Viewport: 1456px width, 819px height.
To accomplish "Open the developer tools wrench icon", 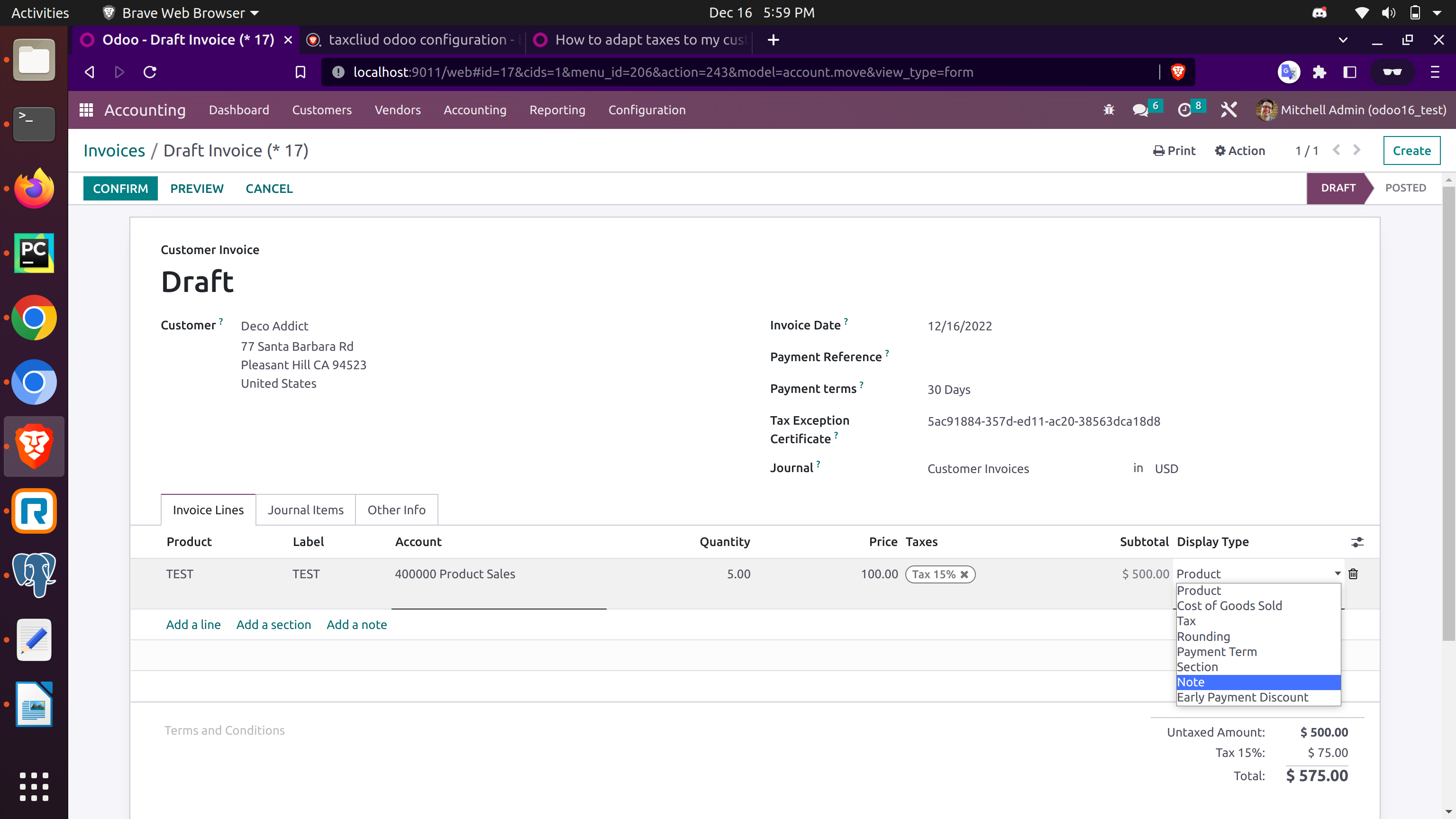I will pyautogui.click(x=1229, y=109).
